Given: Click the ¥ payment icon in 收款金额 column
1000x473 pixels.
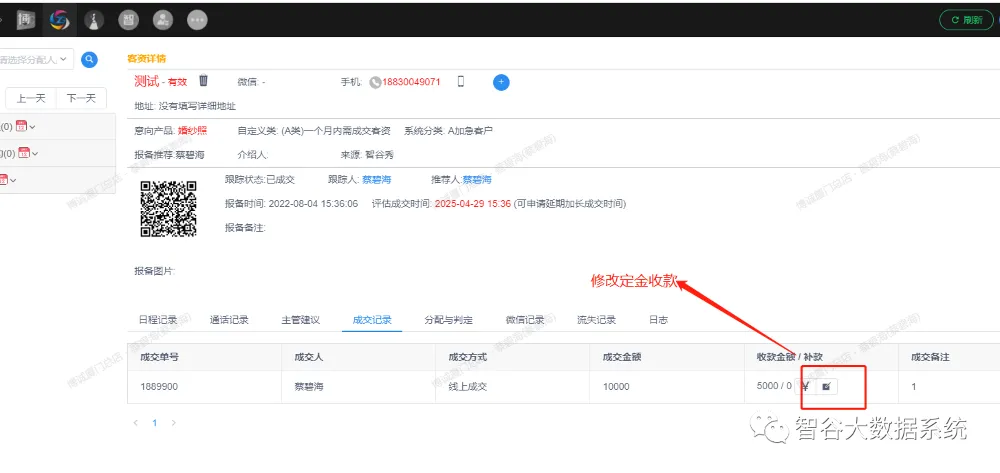Looking at the screenshot, I should click(805, 386).
